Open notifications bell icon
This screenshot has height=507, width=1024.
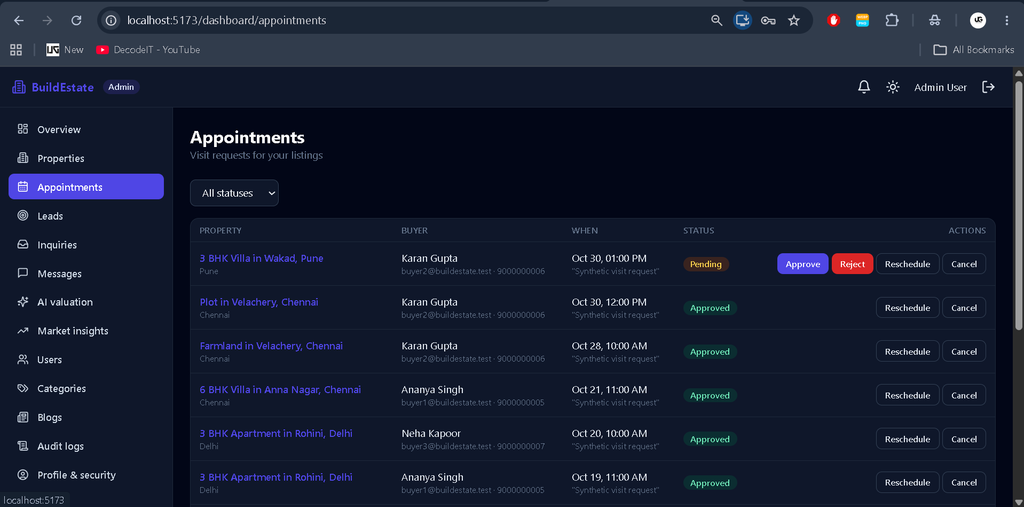[864, 87]
